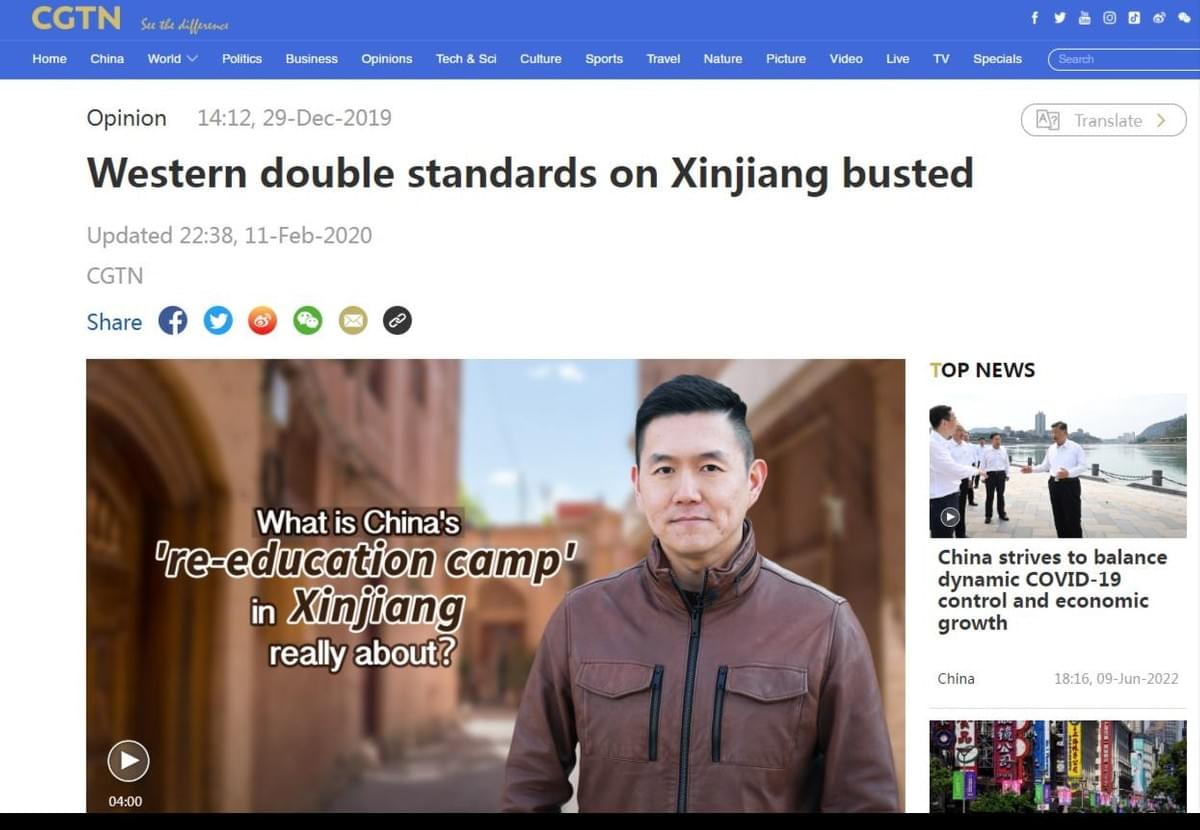Click the Search input field
The image size is (1200, 830).
click(1124, 59)
